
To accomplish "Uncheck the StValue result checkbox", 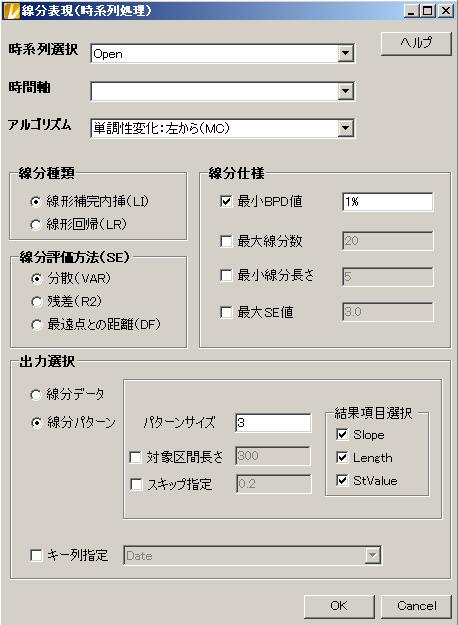I will tap(342, 480).
